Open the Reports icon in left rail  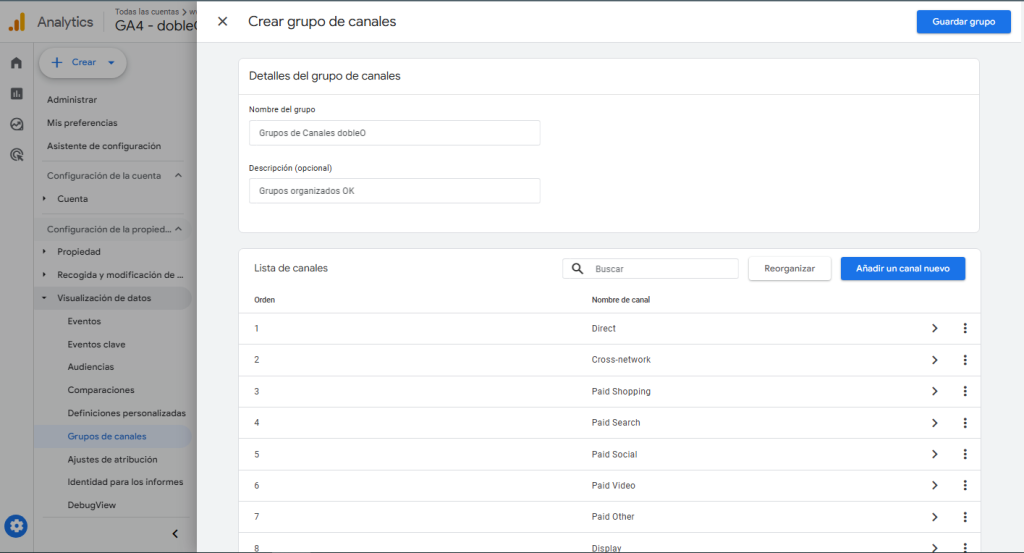click(16, 94)
